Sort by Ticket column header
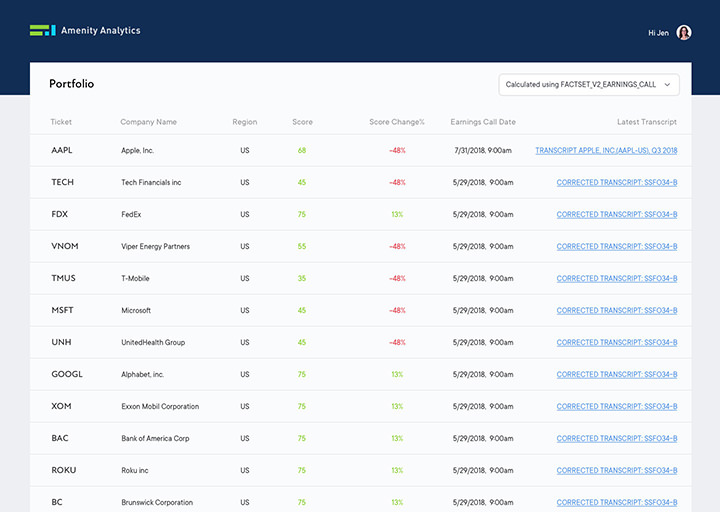720x512 pixels. point(61,122)
